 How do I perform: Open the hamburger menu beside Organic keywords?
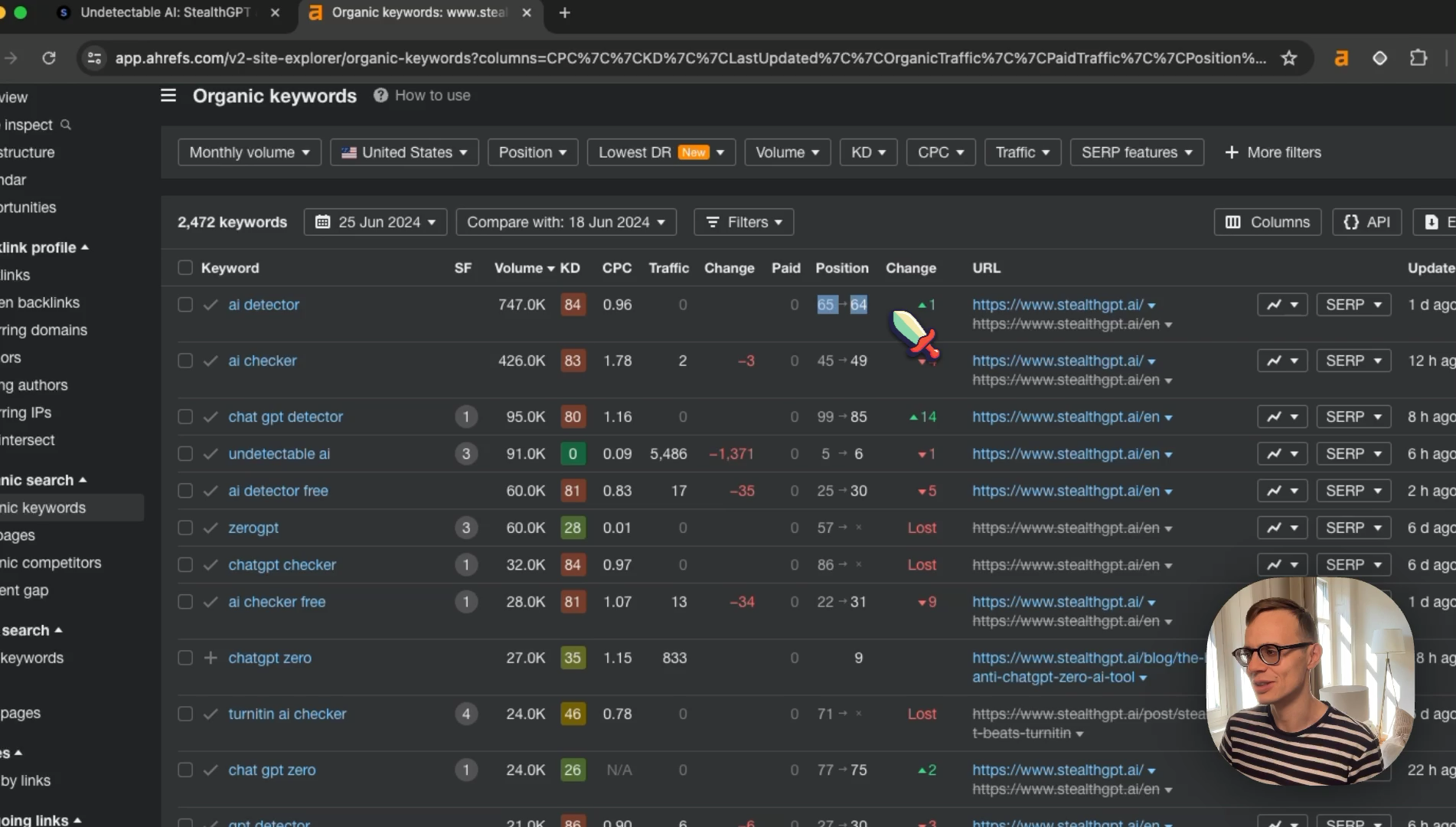[168, 96]
